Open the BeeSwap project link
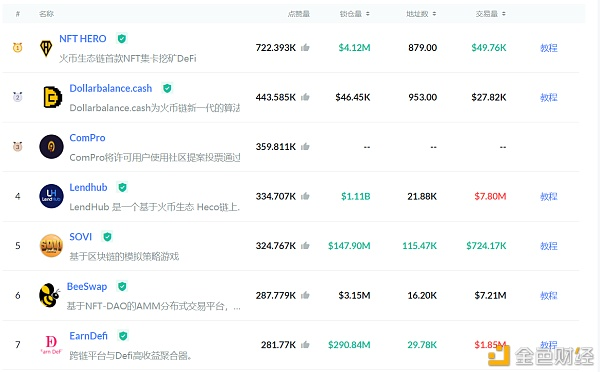This screenshot has width=600, height=372. click(x=87, y=287)
